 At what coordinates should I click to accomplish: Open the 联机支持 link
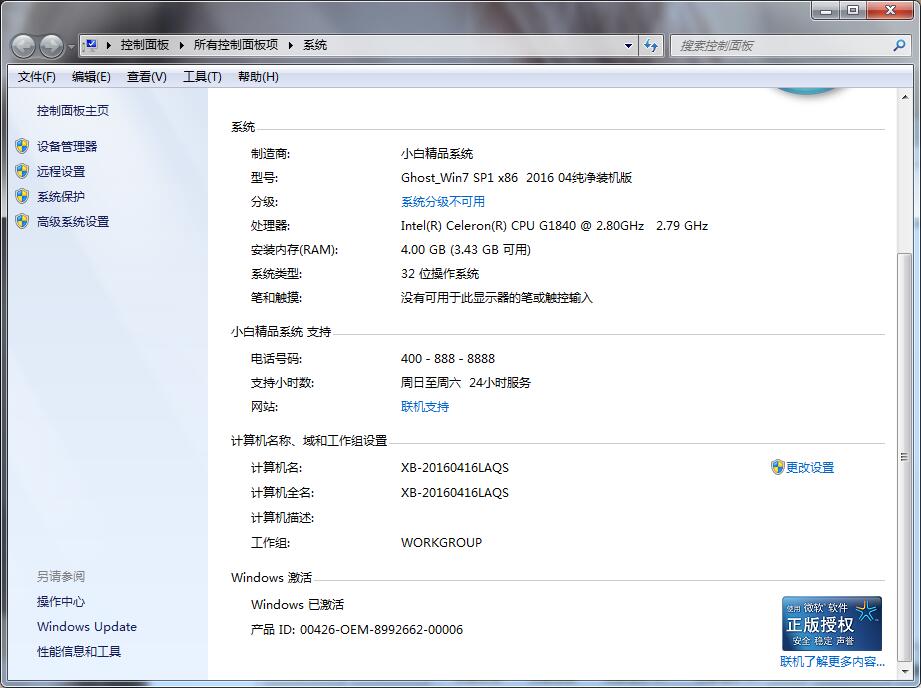pos(425,406)
